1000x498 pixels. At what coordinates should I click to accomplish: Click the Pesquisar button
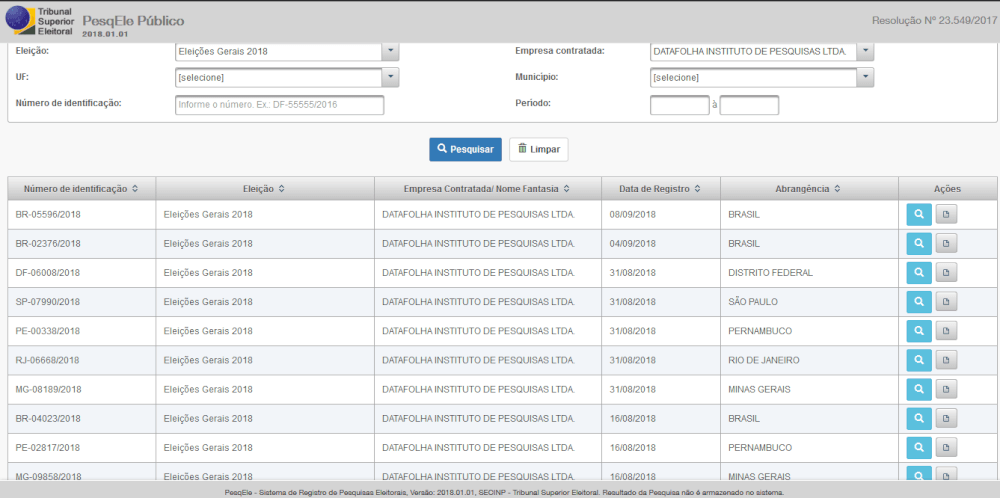466,149
